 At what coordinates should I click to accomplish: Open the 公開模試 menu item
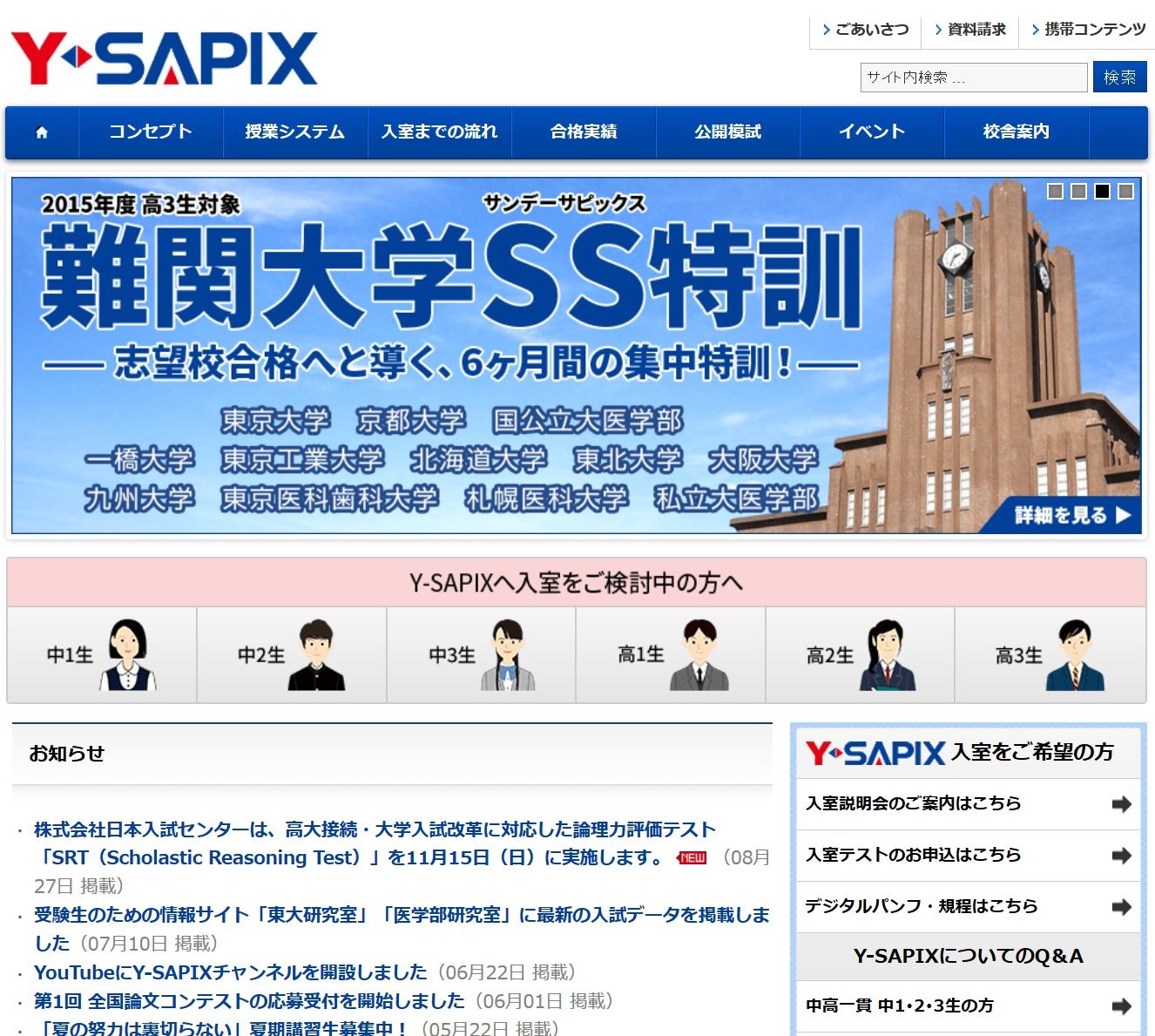pos(728,132)
